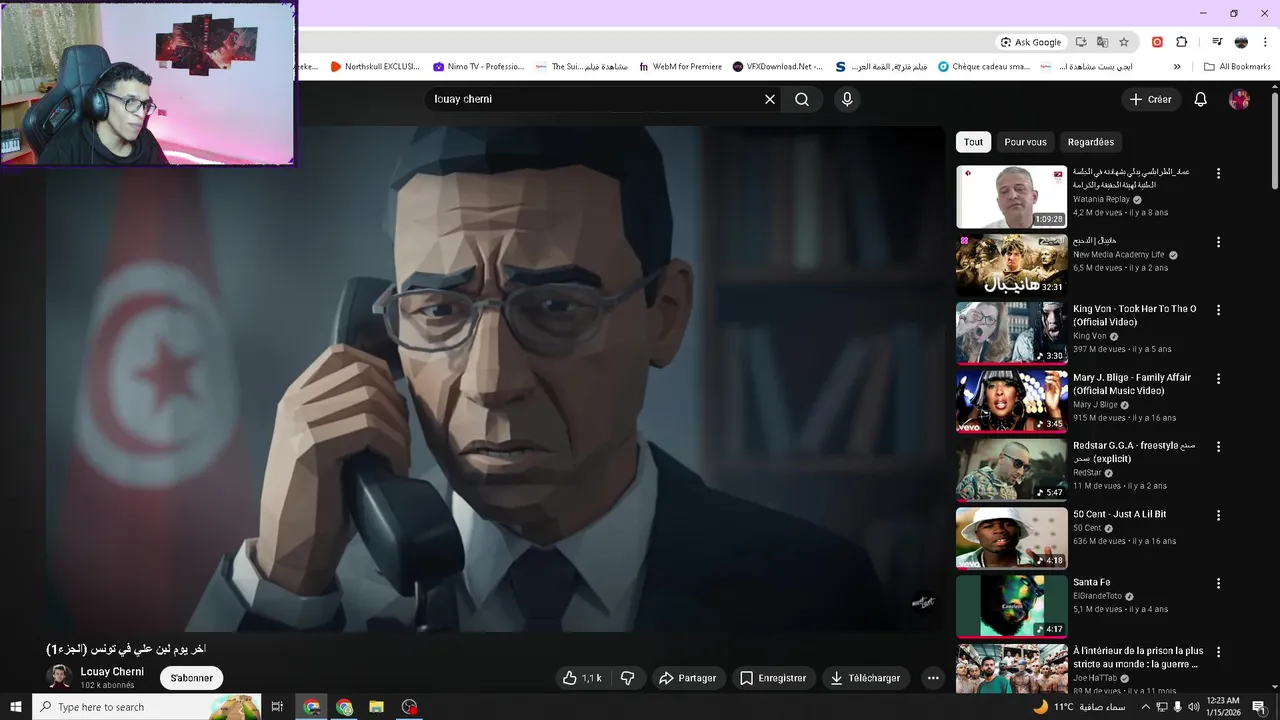
Task: Click the page vertical scrollbar
Action: click(1275, 140)
